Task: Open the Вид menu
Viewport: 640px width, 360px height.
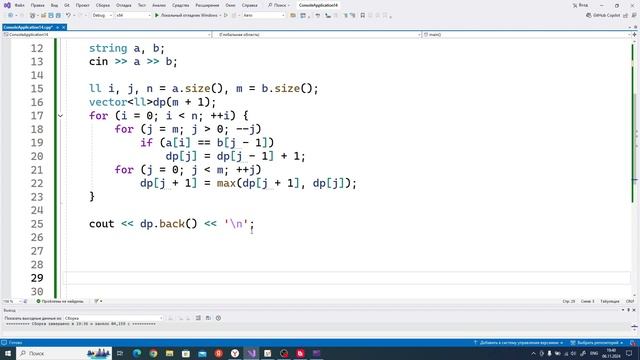Action: click(54, 5)
